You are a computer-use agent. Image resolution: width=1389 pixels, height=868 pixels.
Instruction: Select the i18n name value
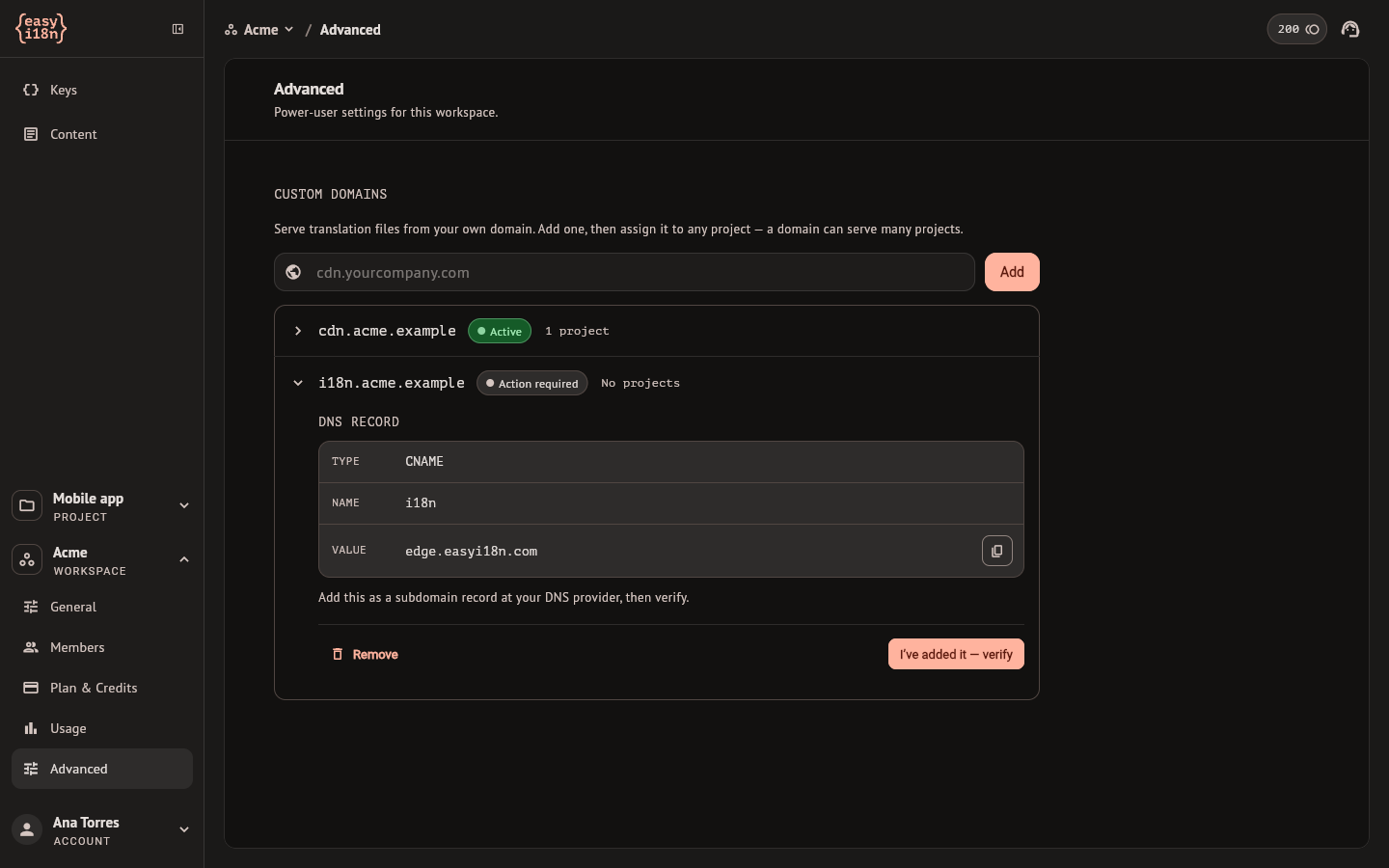point(421,503)
